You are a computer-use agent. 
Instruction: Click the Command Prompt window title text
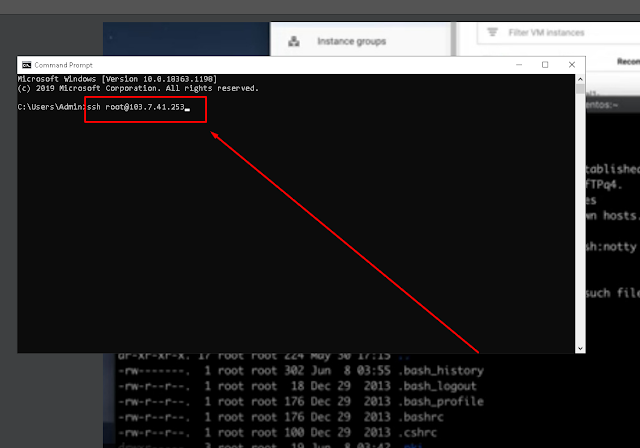(x=63, y=65)
